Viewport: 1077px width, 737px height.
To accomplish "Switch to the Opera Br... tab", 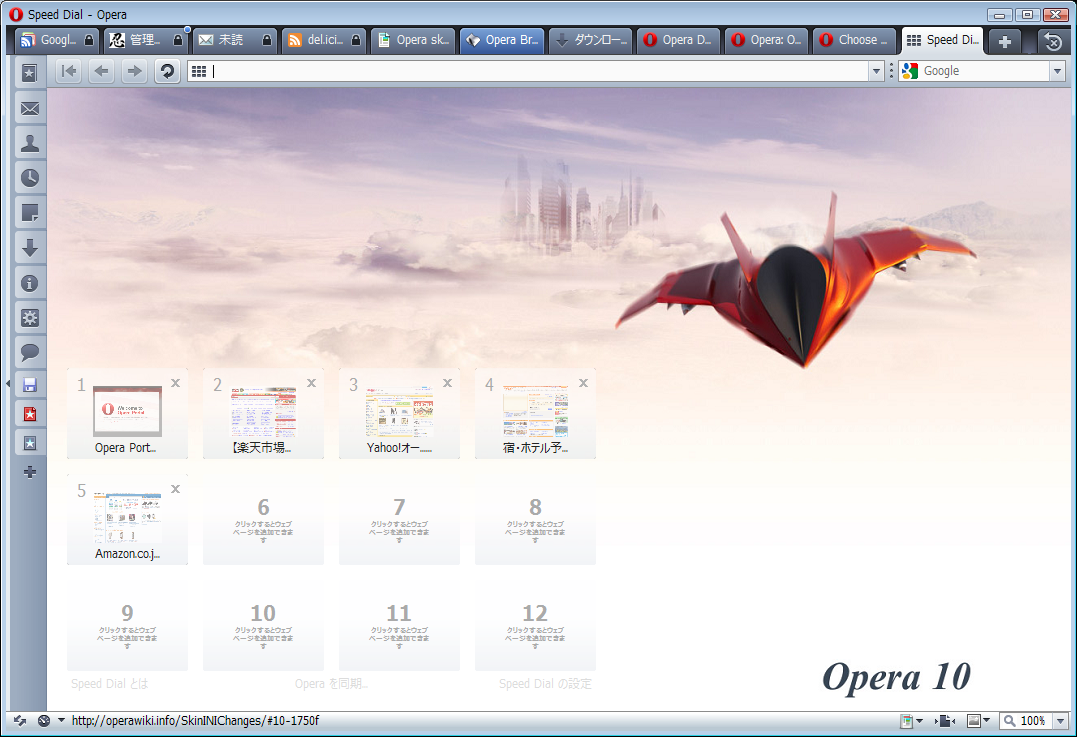I will coord(501,41).
